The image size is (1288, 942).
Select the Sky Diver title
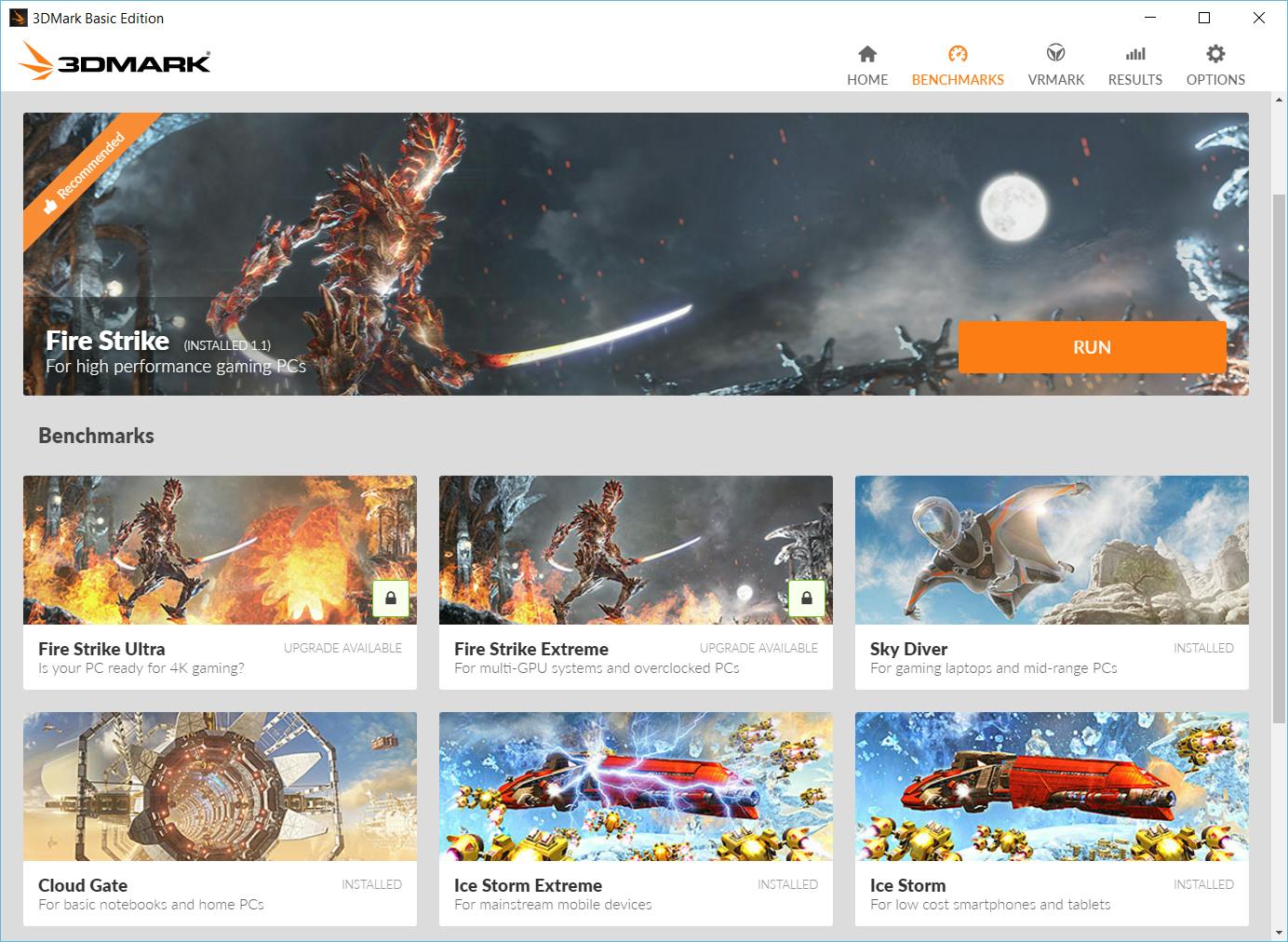pyautogui.click(x=909, y=649)
